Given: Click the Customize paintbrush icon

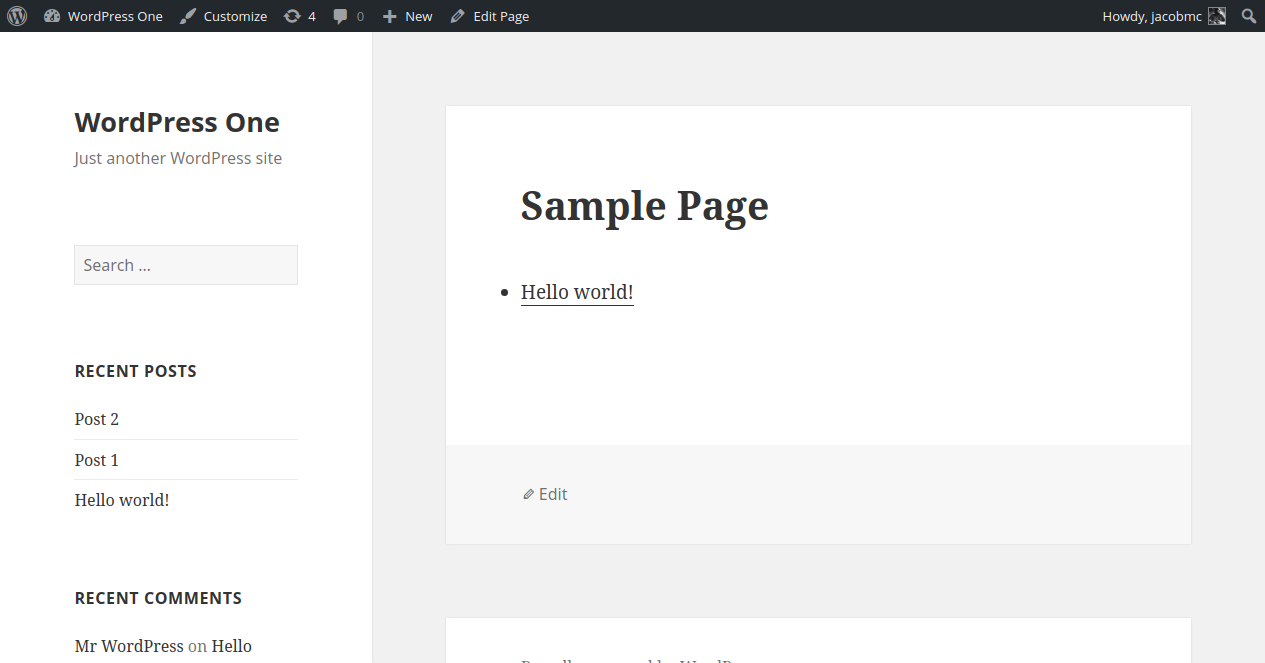Looking at the screenshot, I should tap(188, 16).
